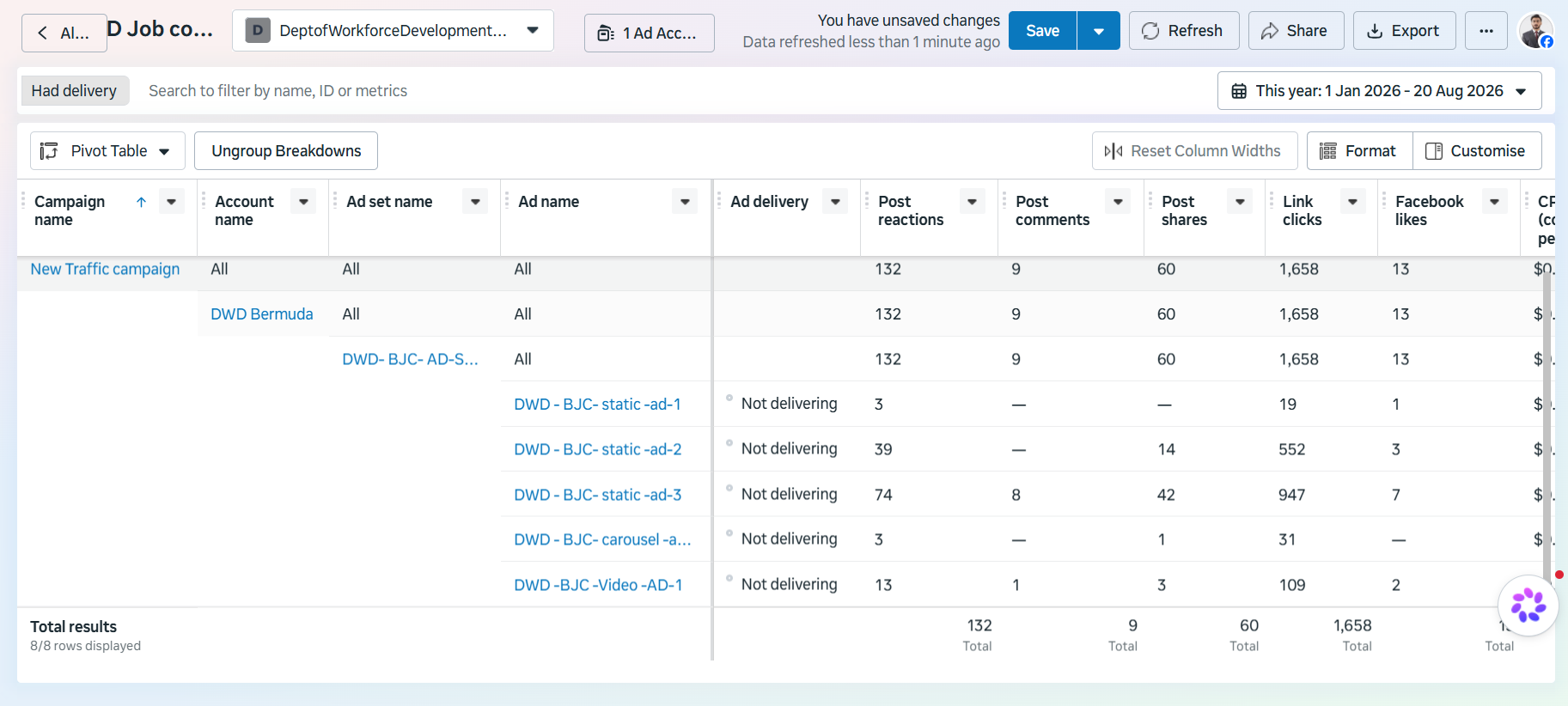Select the 552 link clicks cell
This screenshot has height=706, width=1568.
pyautogui.click(x=1291, y=449)
